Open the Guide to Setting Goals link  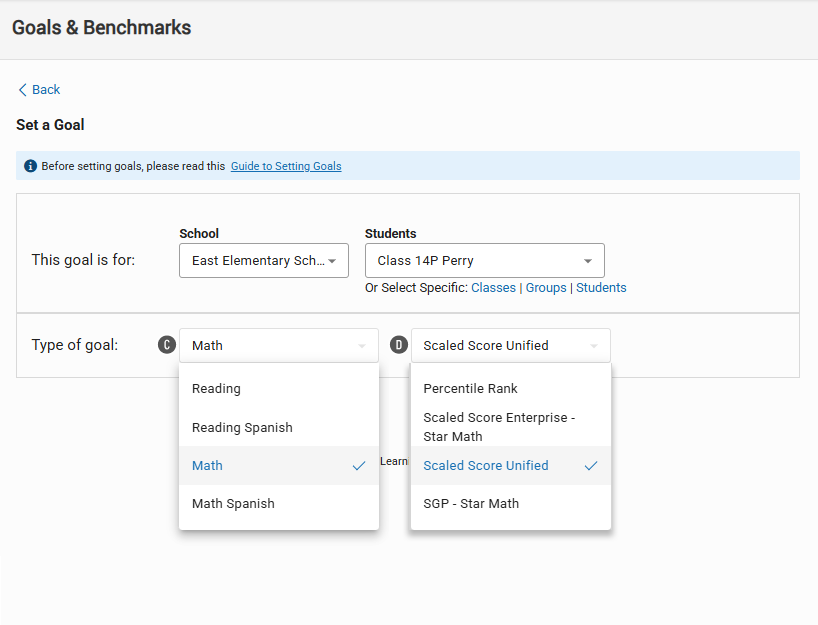point(286,166)
